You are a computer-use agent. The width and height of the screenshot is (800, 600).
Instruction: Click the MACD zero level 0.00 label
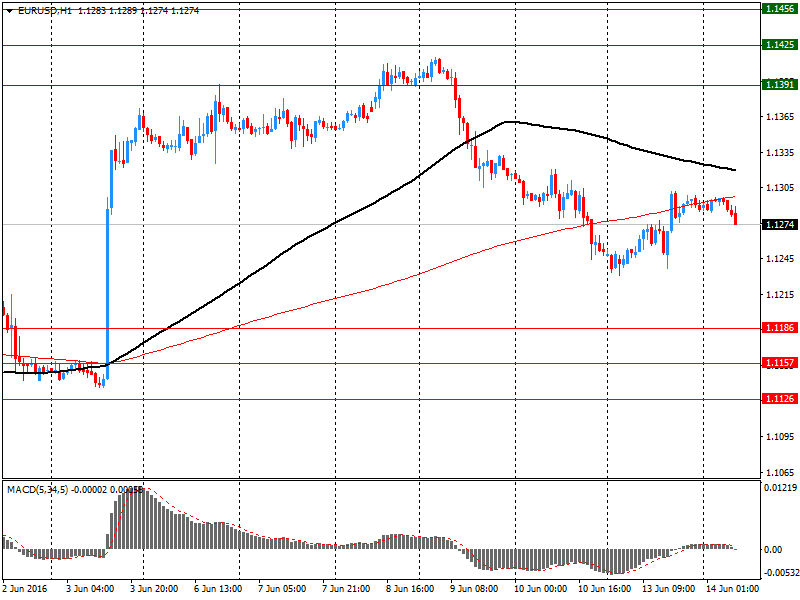click(x=773, y=549)
